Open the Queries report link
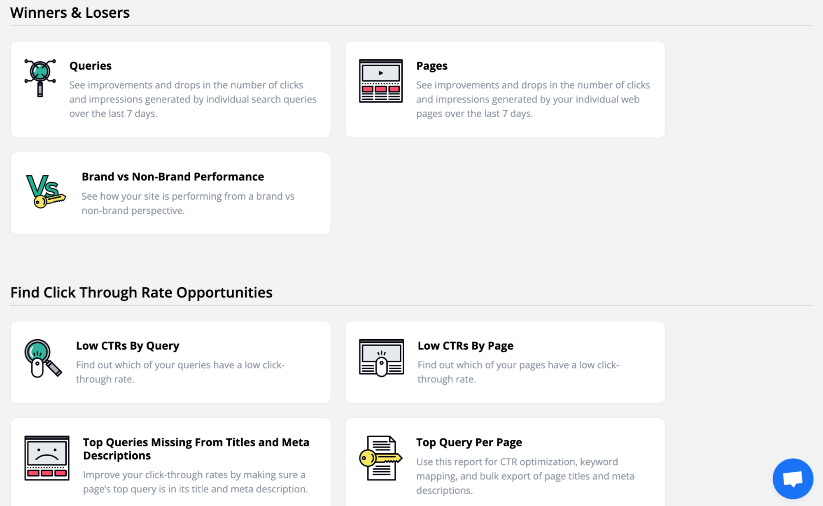This screenshot has width=823, height=506. (x=90, y=66)
